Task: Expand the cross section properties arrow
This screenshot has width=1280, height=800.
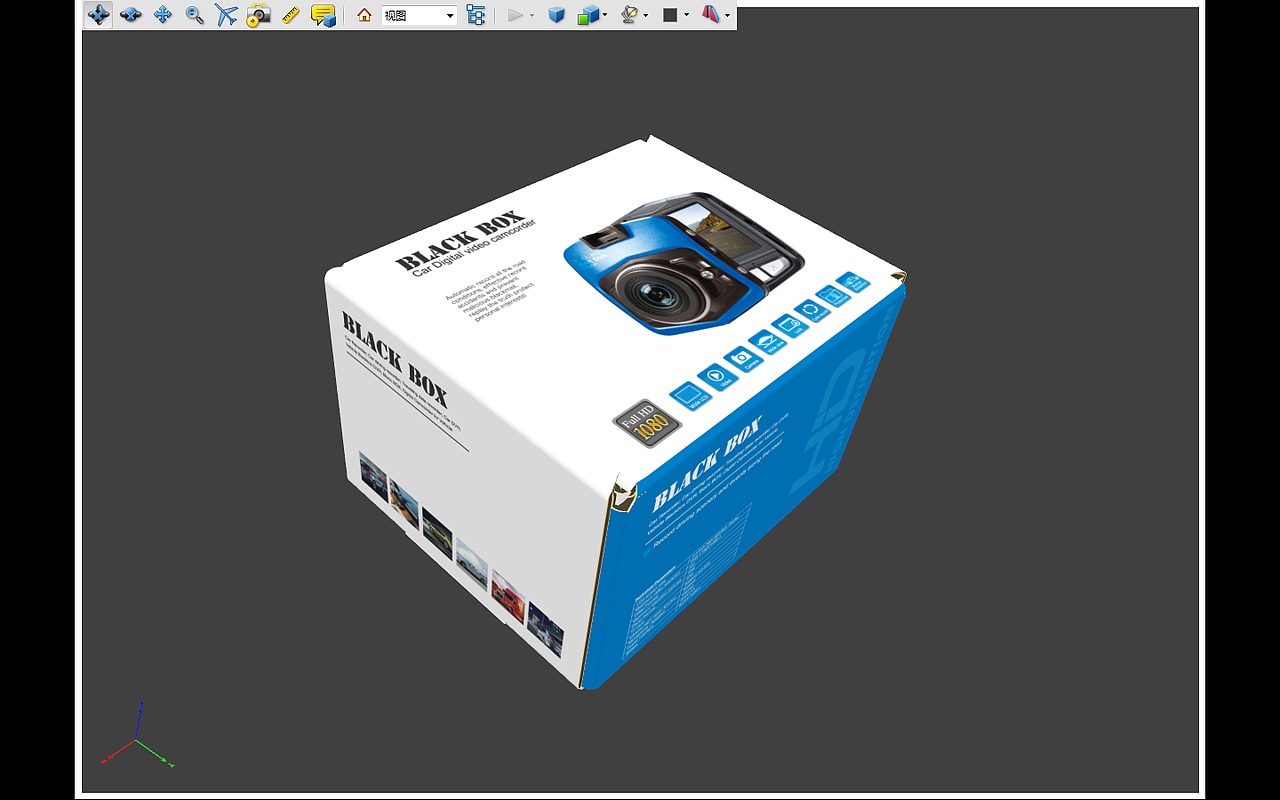Action: [x=727, y=15]
